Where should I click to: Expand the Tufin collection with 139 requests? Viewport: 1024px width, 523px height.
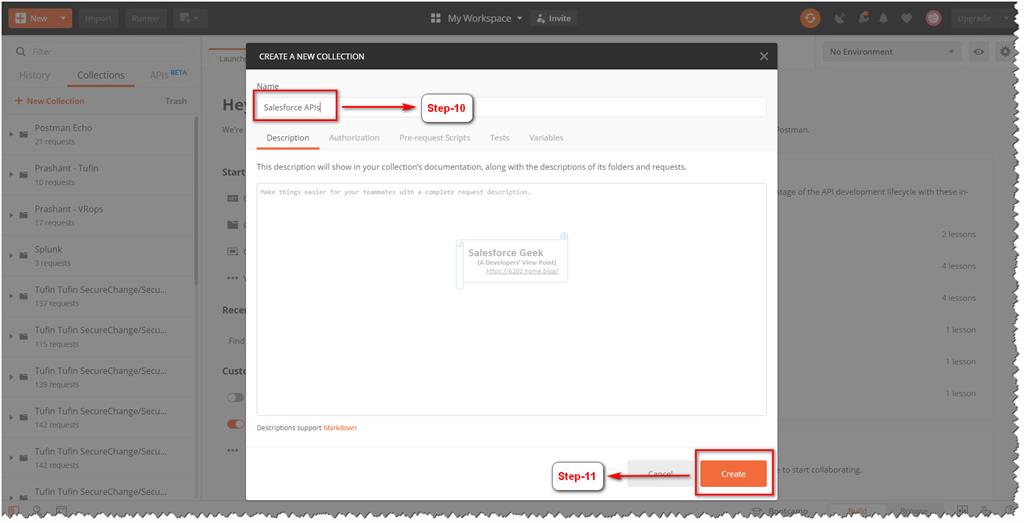point(11,377)
